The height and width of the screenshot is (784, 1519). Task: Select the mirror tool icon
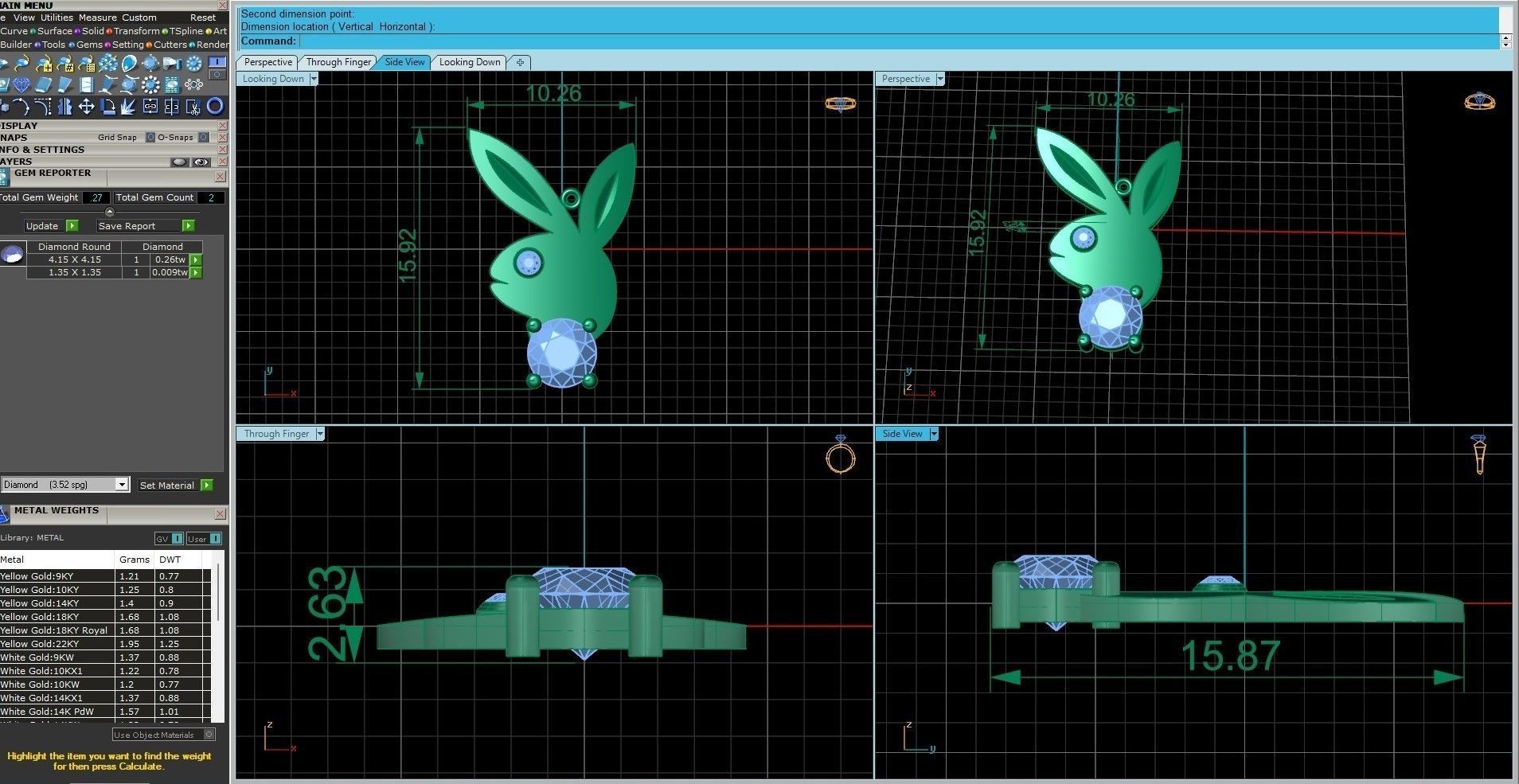65,107
